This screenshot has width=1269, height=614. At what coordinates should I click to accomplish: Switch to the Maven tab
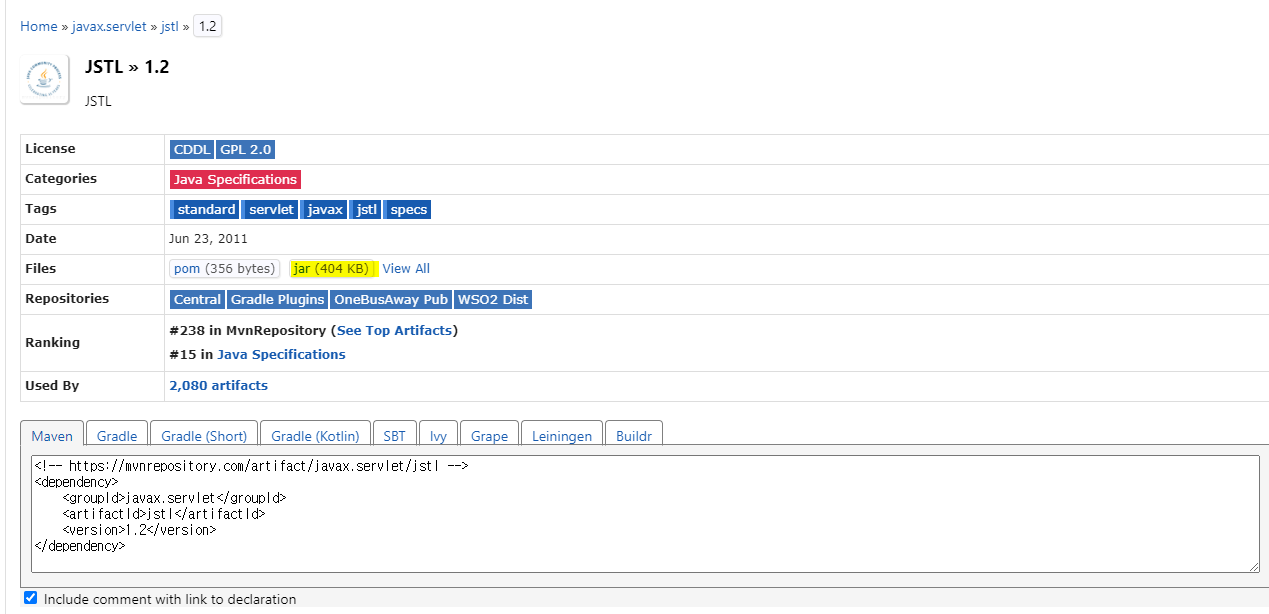tap(52, 436)
